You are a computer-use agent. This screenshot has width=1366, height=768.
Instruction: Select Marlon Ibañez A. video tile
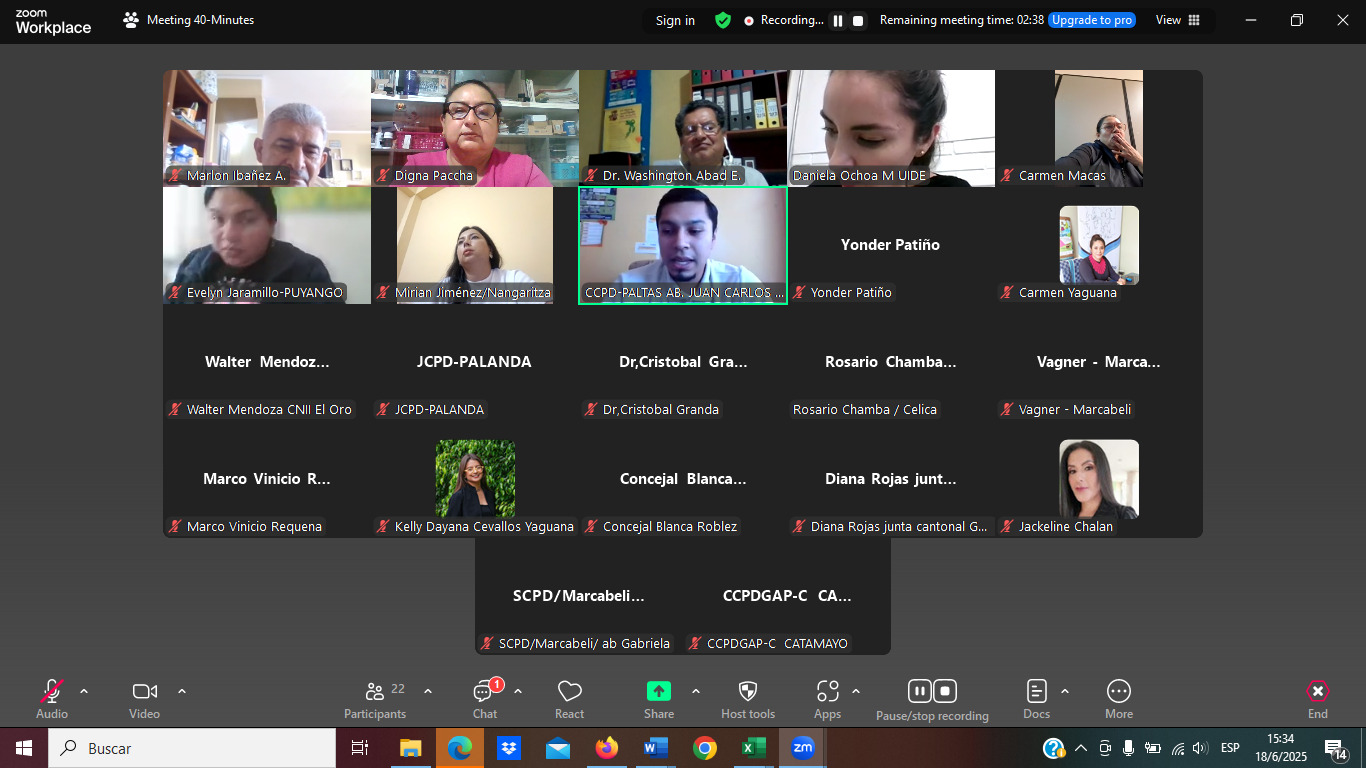point(267,128)
